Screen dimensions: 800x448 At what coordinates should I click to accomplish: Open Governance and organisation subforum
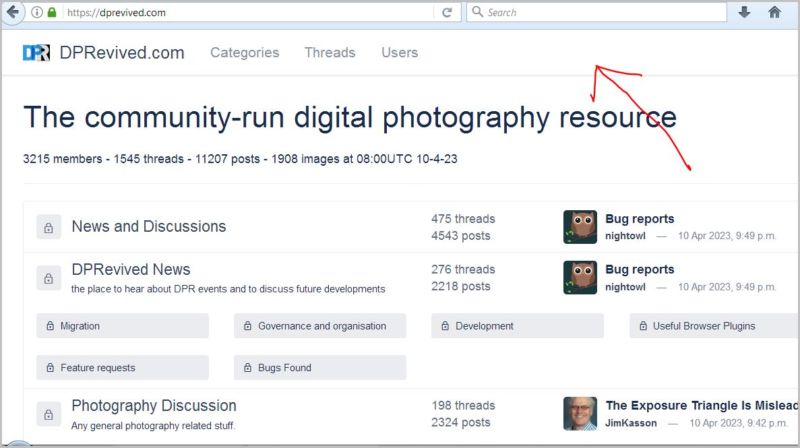point(320,326)
